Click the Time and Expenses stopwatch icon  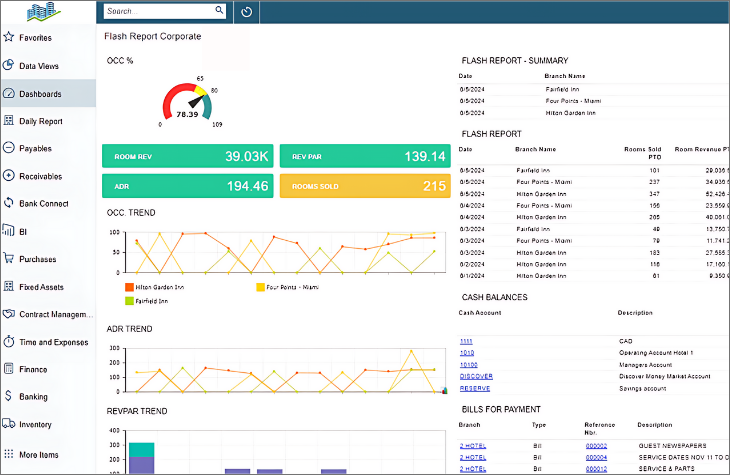coord(8,341)
